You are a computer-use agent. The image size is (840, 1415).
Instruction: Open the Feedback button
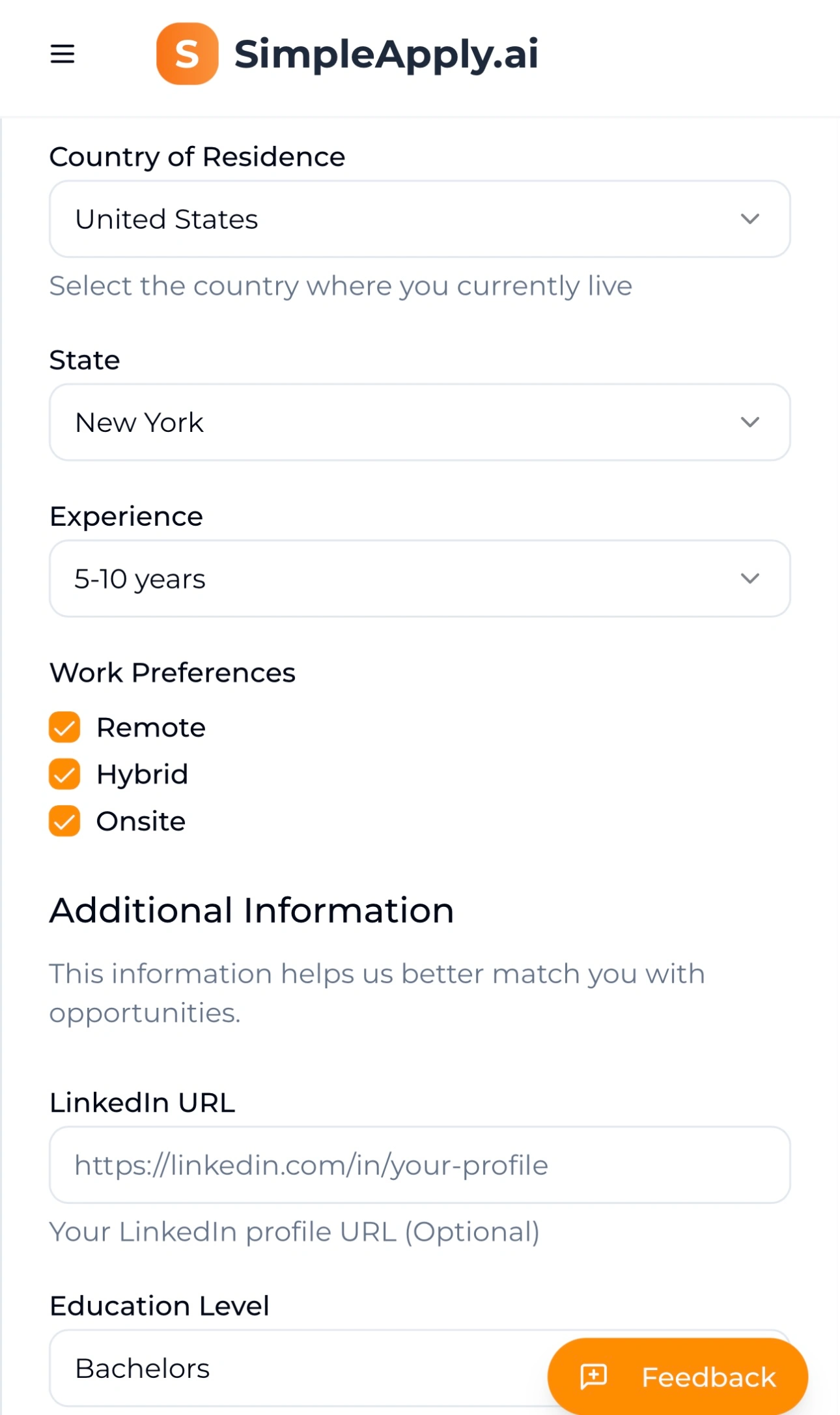tap(678, 1377)
